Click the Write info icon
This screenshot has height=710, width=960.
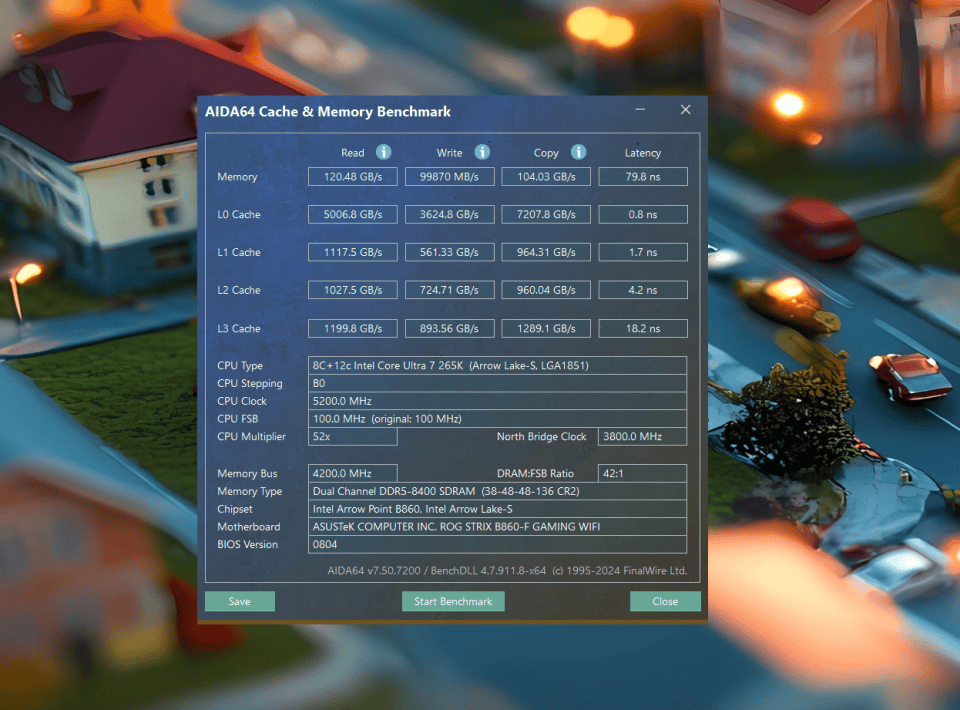[482, 152]
